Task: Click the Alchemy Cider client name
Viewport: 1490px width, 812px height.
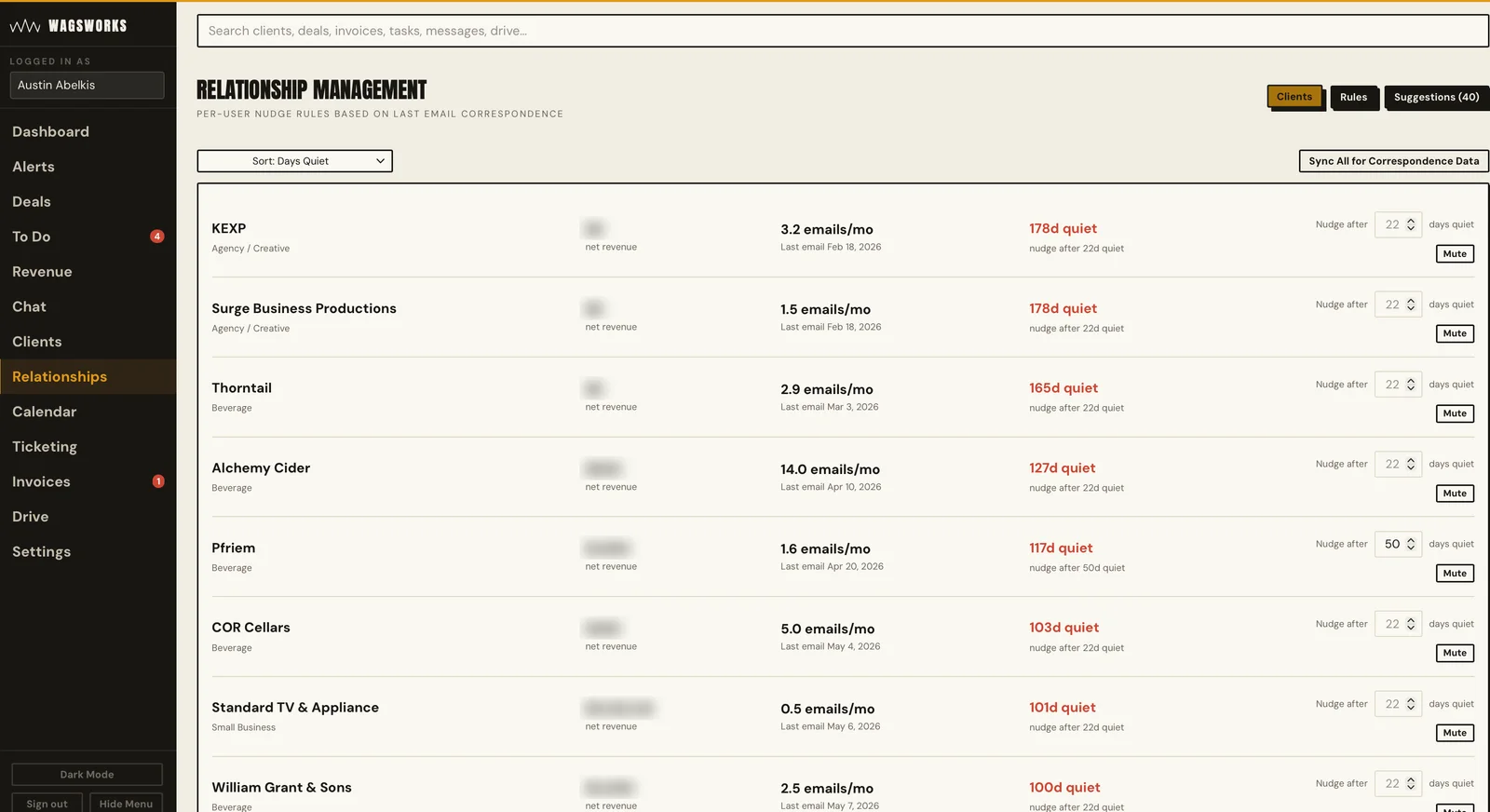Action: coord(261,468)
